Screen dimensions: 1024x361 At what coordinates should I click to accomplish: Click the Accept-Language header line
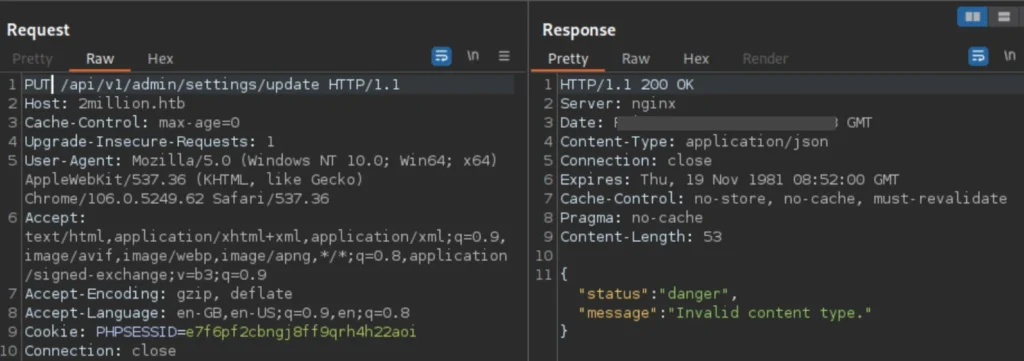pos(217,313)
